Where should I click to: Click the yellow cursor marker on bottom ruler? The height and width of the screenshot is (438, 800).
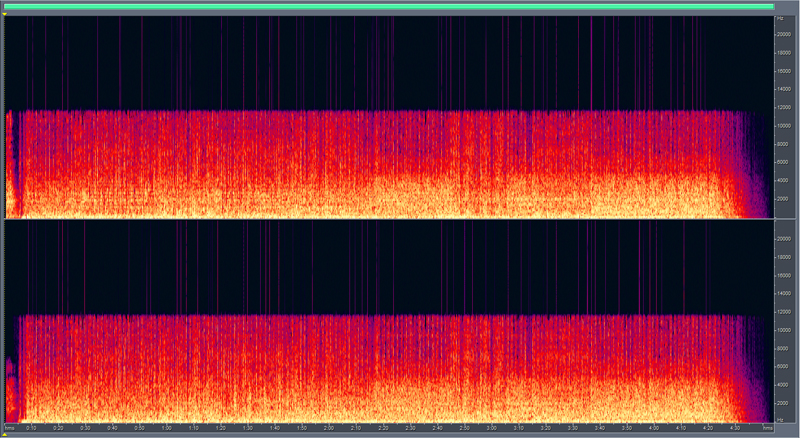(x=4, y=434)
